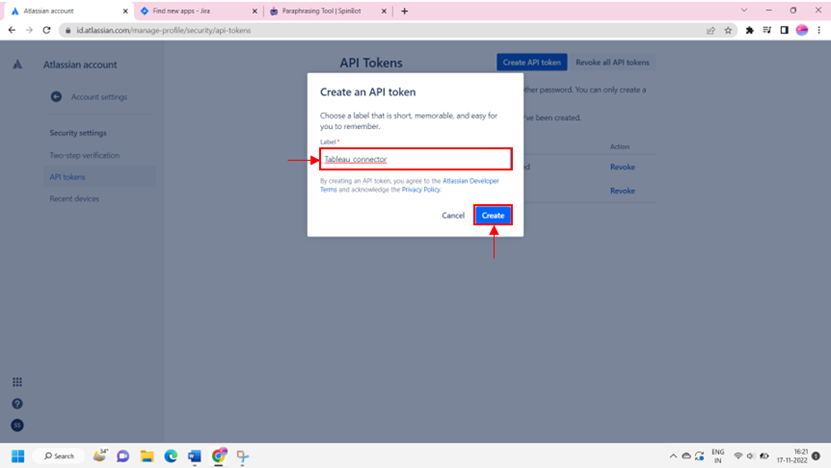The image size is (831, 468).
Task: Switch to Find new apps - Jira tab
Action: tap(196, 11)
